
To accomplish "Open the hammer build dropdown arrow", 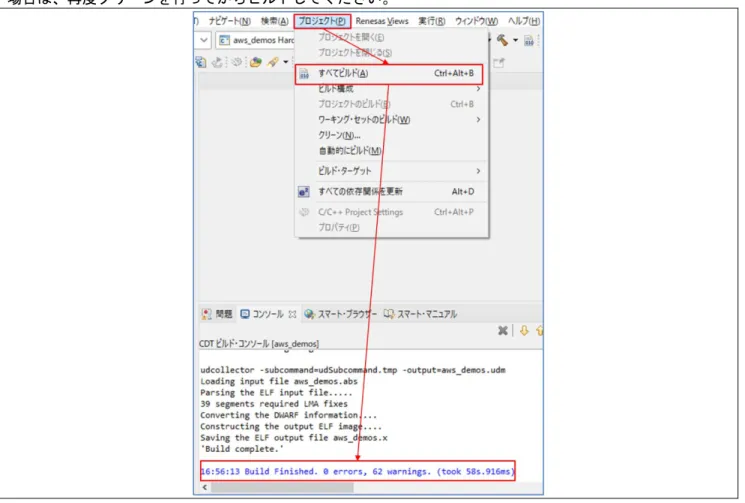I will 515,41.
